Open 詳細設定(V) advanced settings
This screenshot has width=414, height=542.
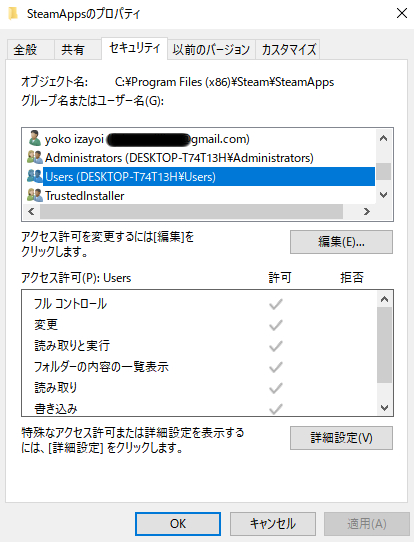point(341,438)
